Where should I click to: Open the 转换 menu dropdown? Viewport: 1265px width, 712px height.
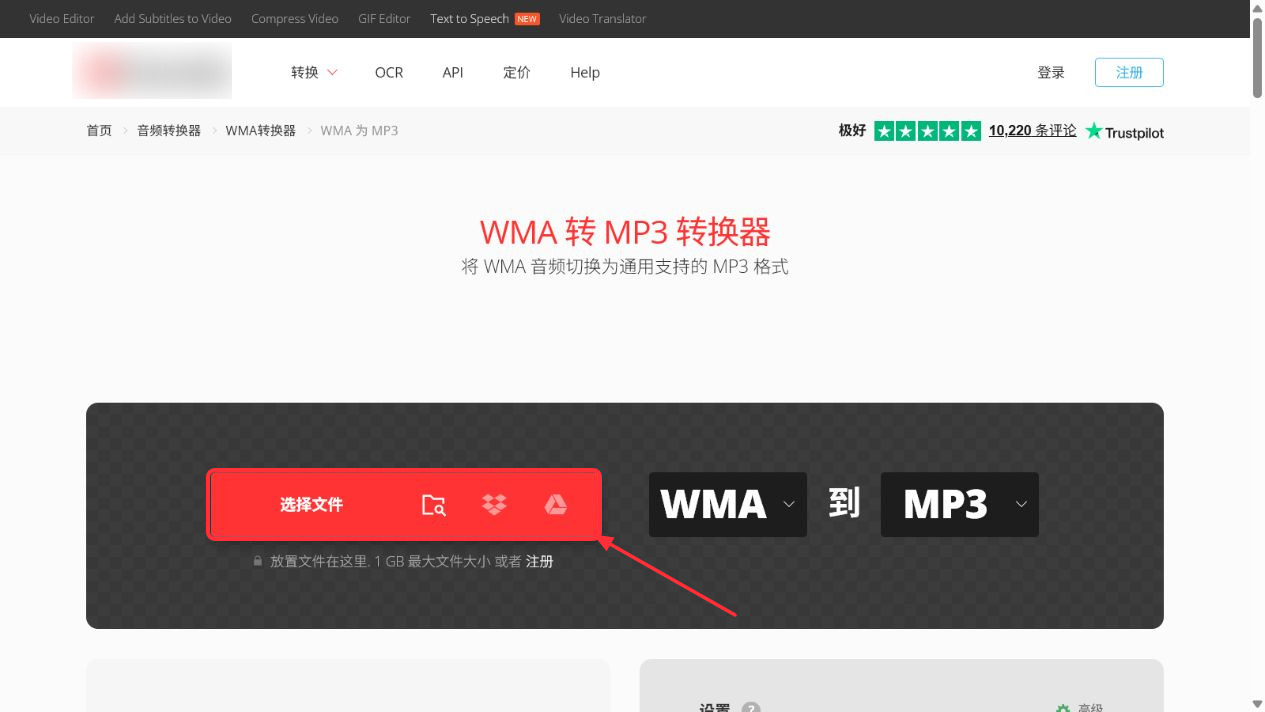(x=314, y=72)
